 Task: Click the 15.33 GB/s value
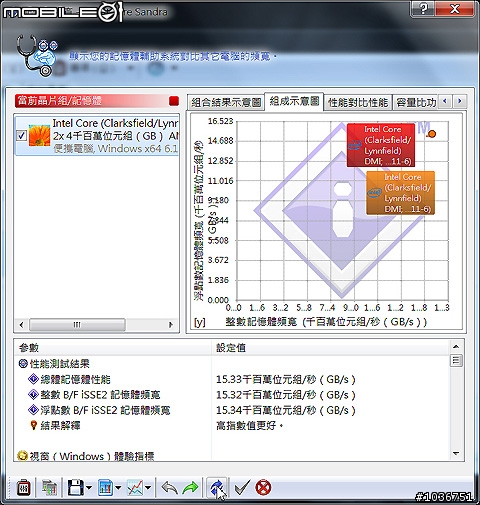point(286,379)
